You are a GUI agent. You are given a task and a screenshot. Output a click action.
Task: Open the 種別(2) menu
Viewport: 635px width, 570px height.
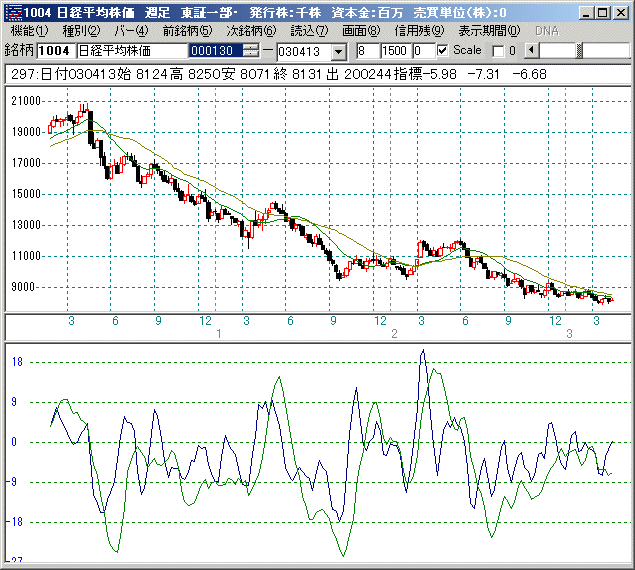pyautogui.click(x=81, y=31)
